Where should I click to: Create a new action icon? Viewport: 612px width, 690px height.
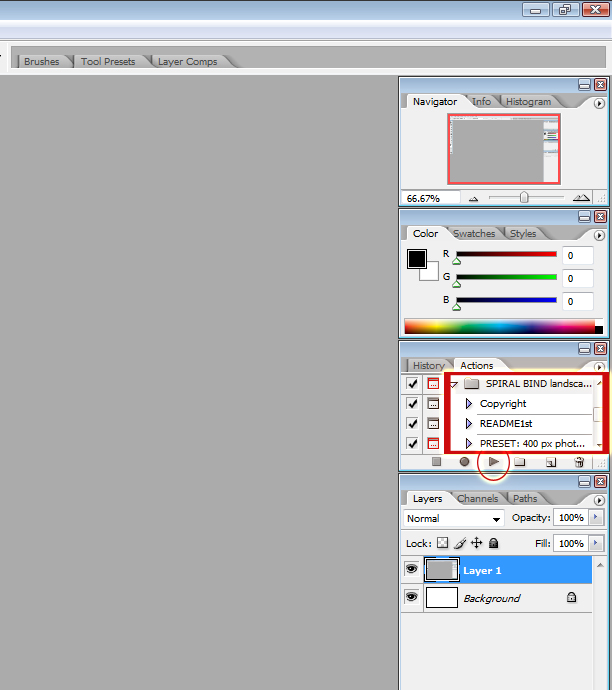[551, 462]
